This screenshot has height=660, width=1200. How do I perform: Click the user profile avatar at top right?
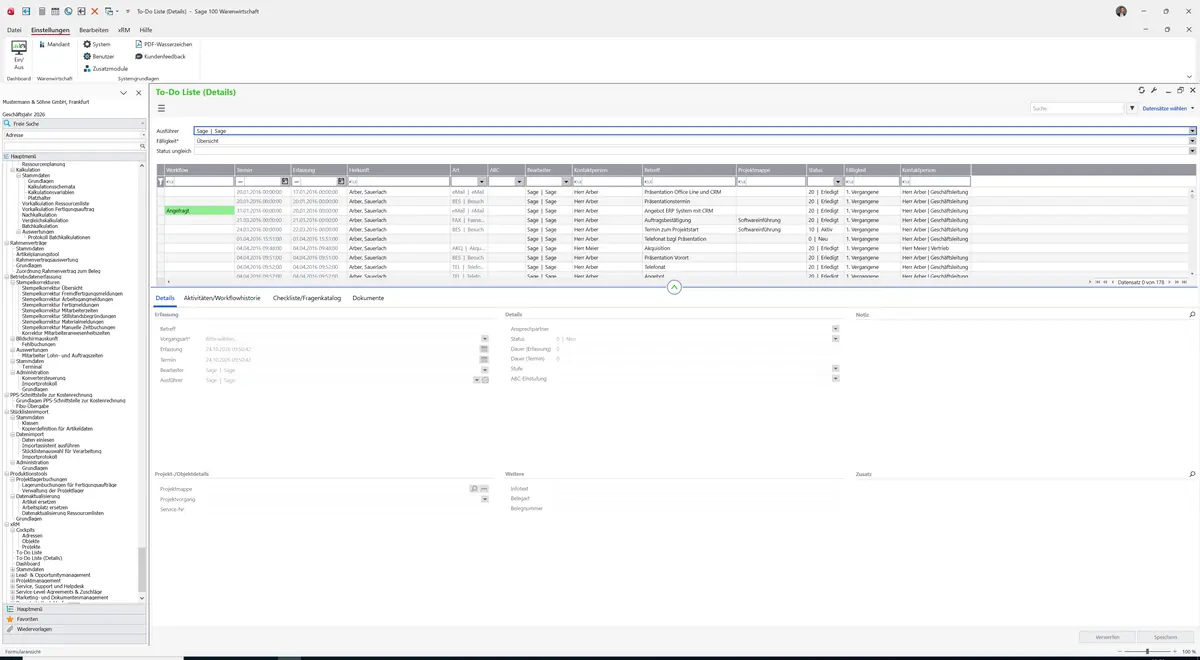click(1121, 11)
